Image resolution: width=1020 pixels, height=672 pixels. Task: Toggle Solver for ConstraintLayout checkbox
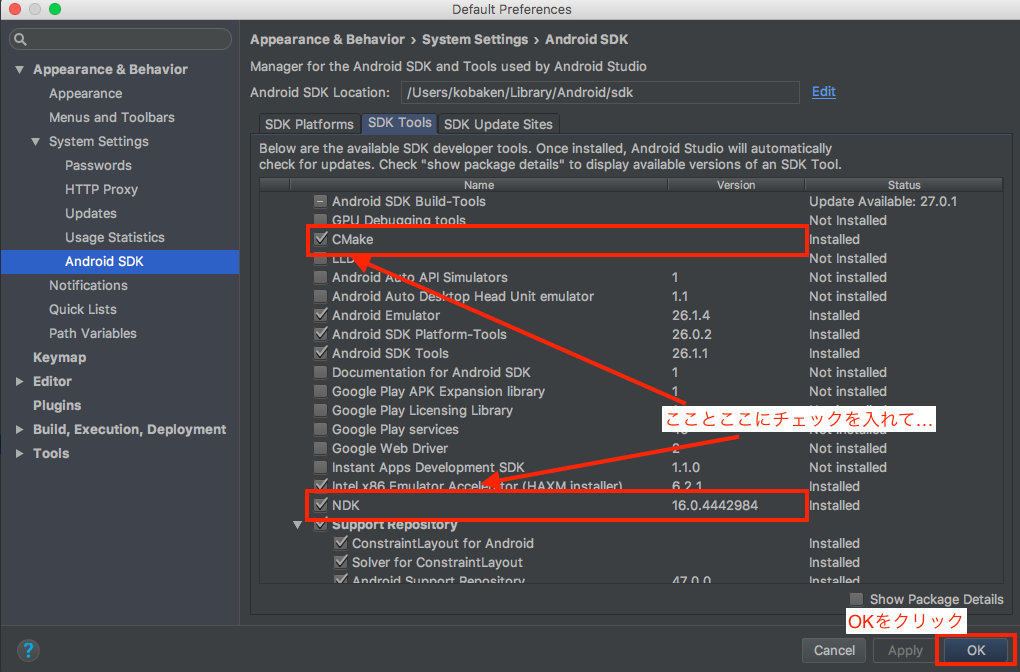click(x=341, y=562)
